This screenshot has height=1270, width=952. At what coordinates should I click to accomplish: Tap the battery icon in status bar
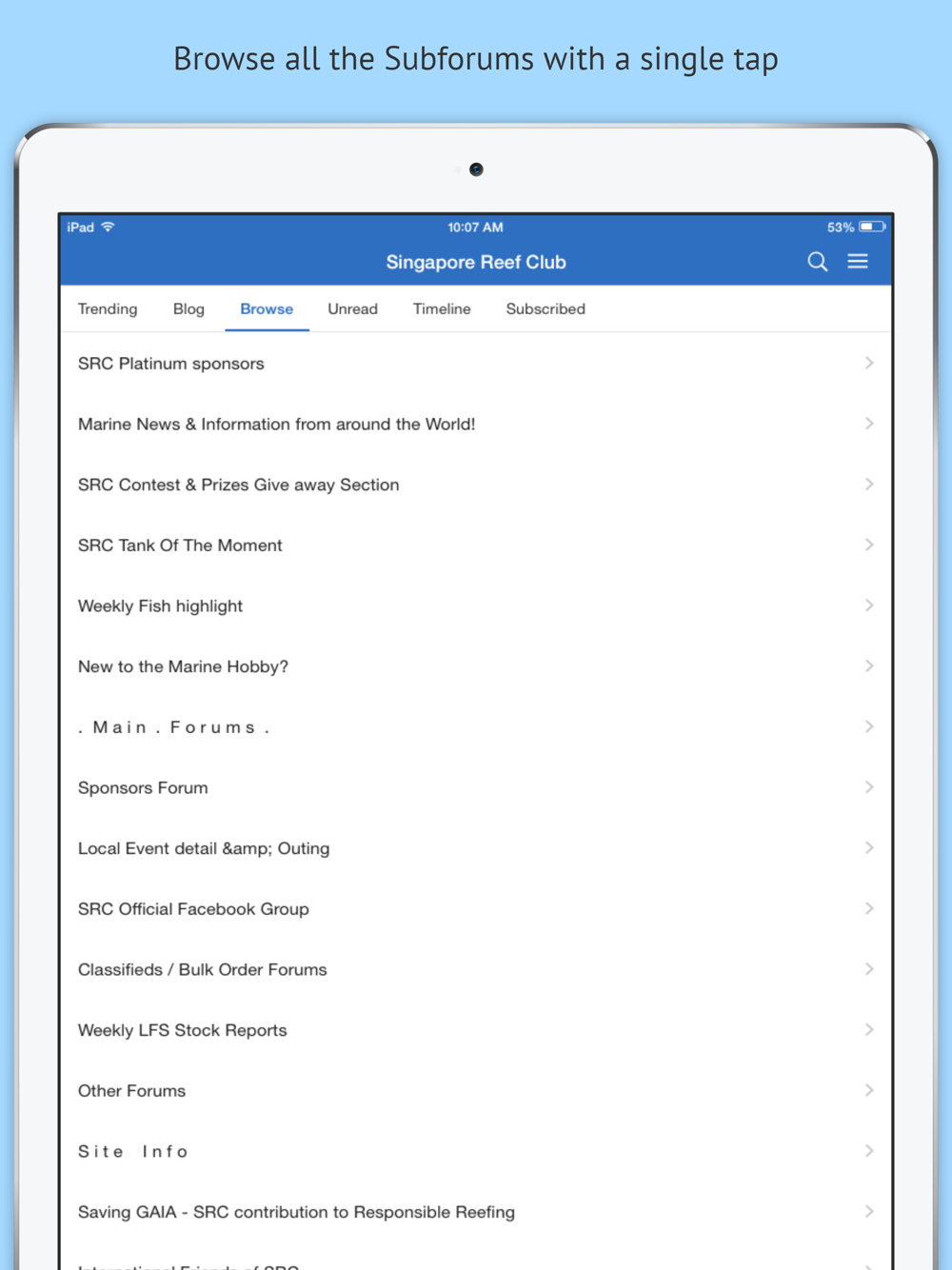pos(872,227)
